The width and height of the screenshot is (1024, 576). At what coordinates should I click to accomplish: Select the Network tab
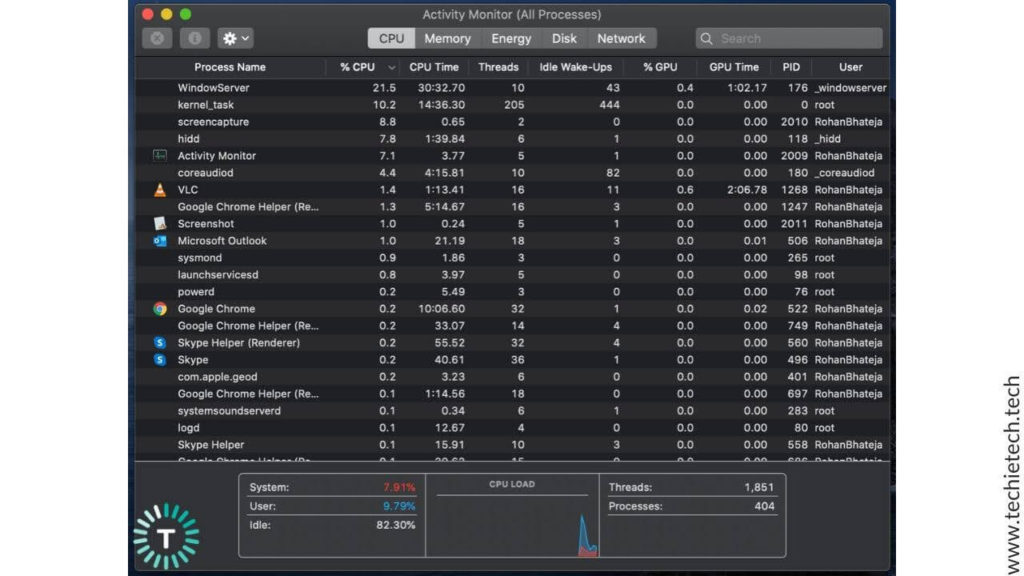coord(621,38)
